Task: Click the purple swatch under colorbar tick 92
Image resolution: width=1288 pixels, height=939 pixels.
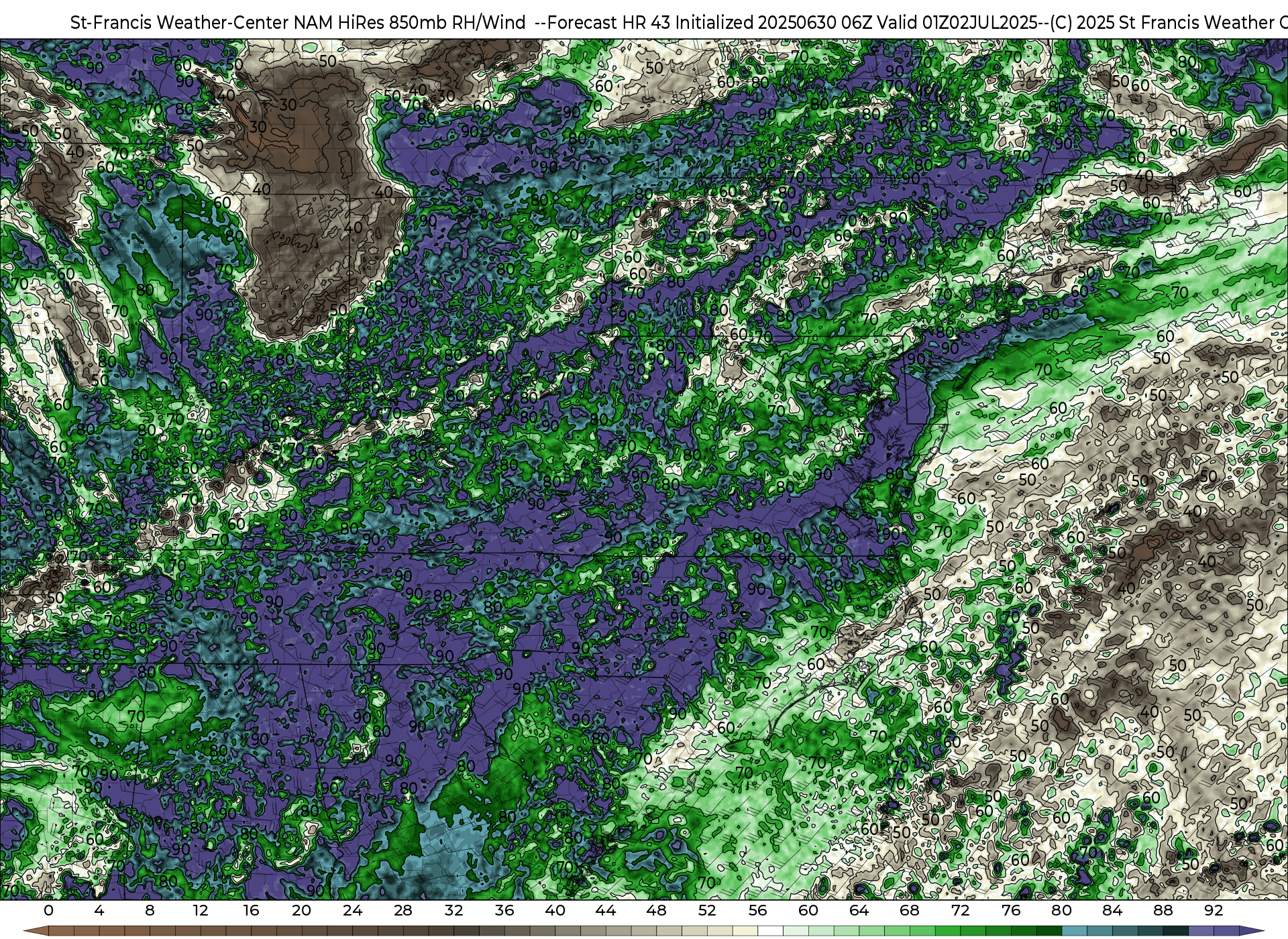Action: 1226,931
